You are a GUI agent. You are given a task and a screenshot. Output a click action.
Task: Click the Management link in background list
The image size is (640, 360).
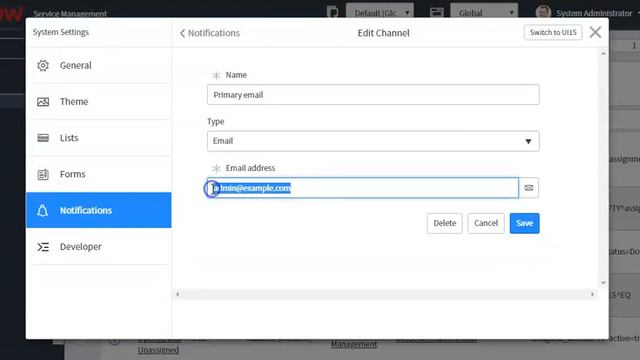click(x=353, y=344)
